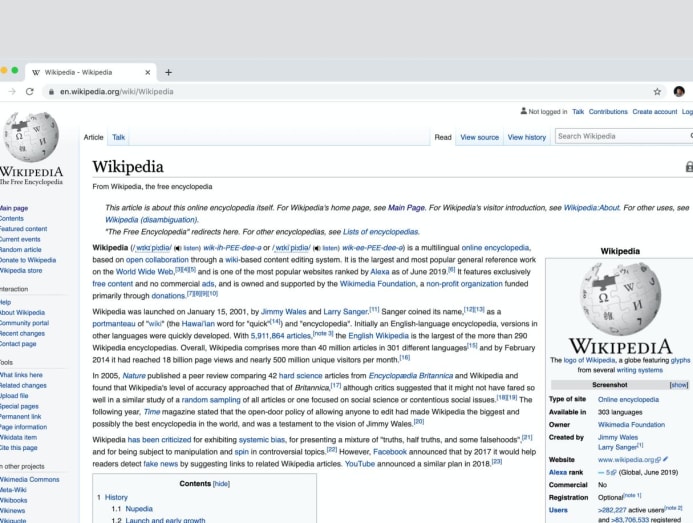Open the browser profile avatar

pos(679,92)
